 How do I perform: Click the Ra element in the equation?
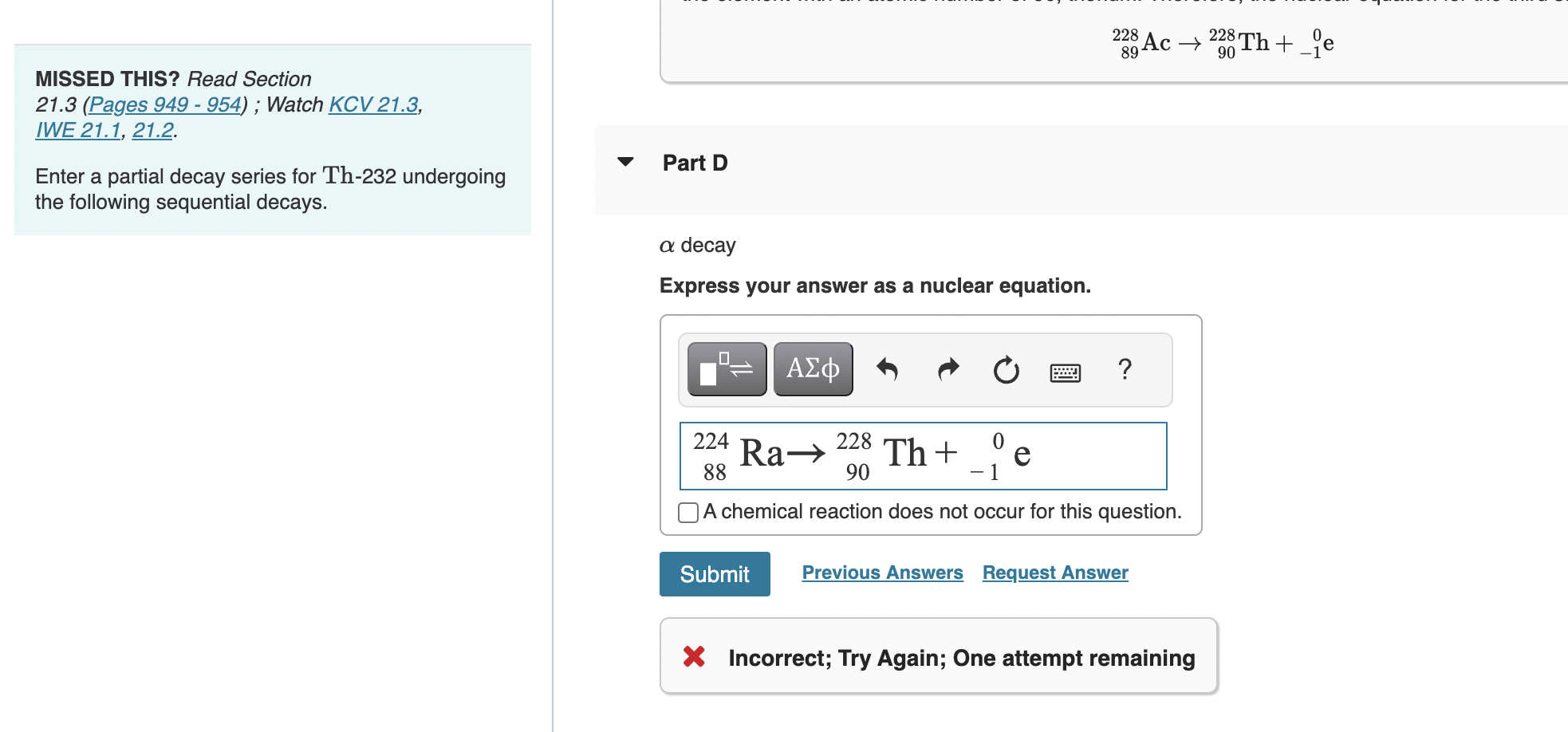click(x=762, y=453)
